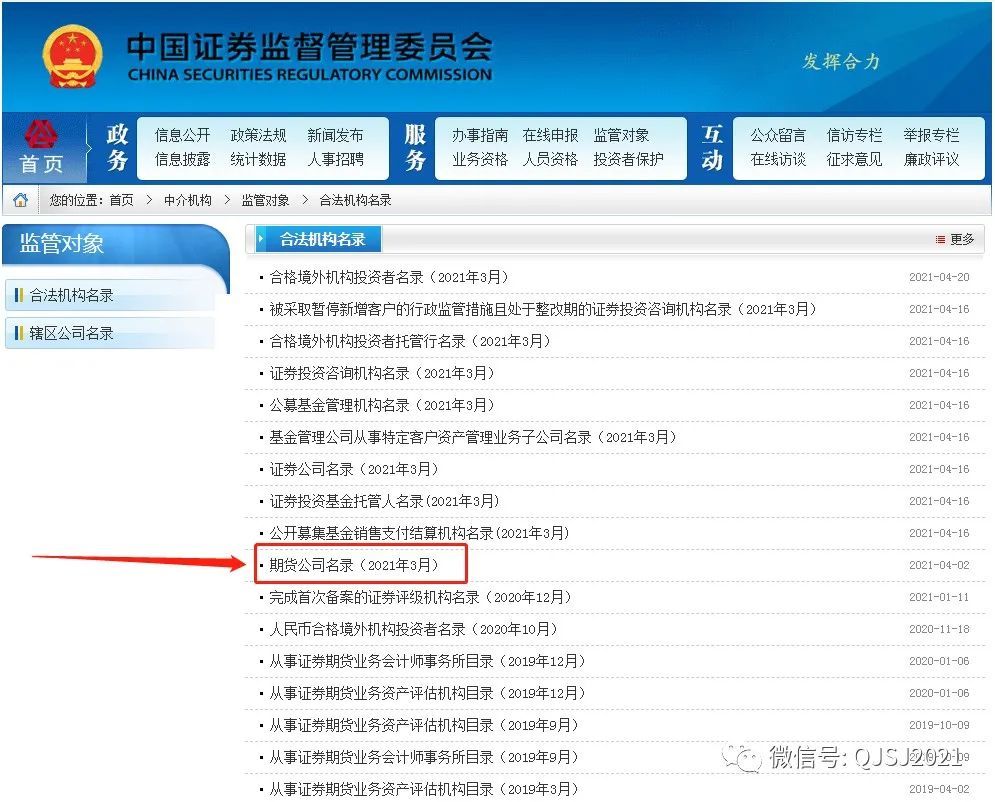Screen dimensions: 995x802
Task: Open 从事证券期货业务资产评估机构目录（2019年12月）
Action: click(427, 693)
